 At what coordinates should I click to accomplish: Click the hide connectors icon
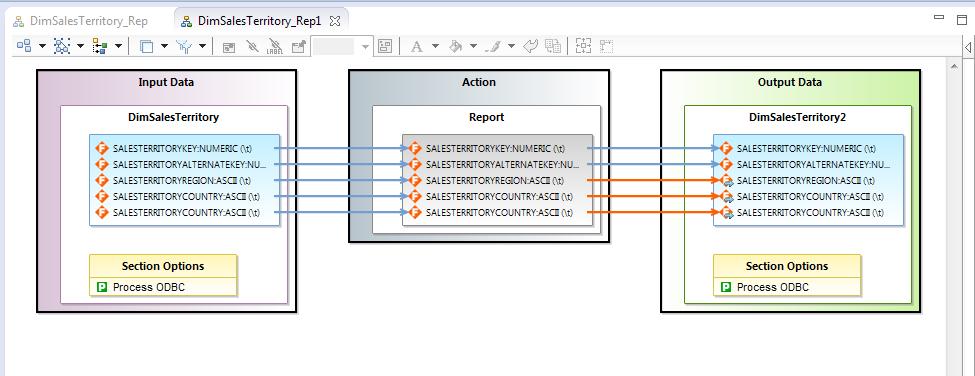click(252, 47)
